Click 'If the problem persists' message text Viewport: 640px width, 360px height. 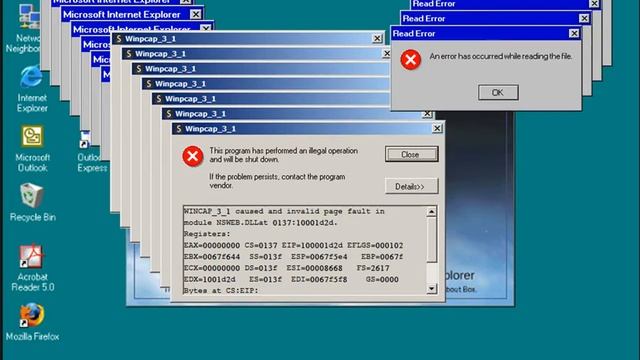(277, 181)
